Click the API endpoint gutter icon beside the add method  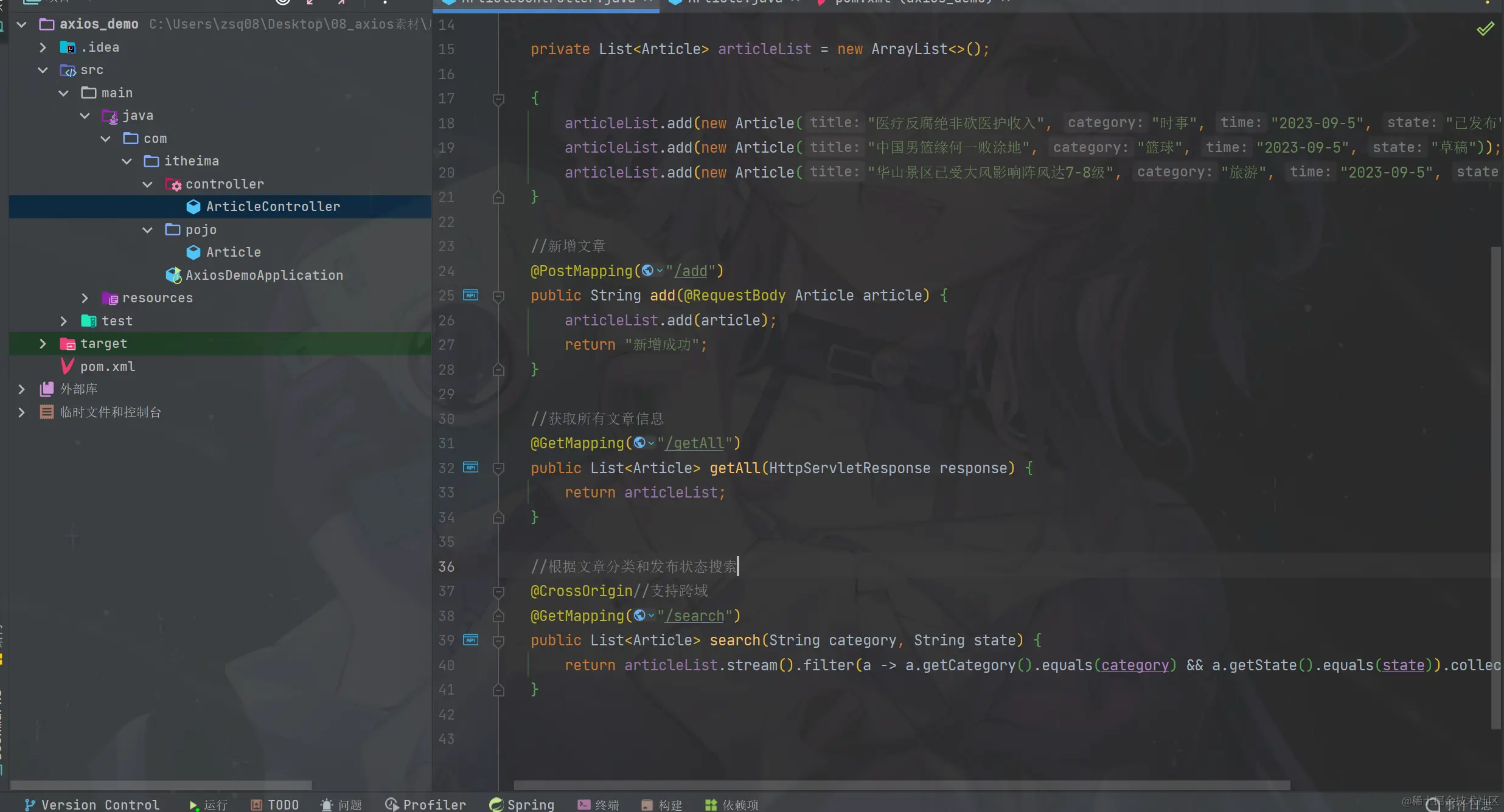coord(470,296)
